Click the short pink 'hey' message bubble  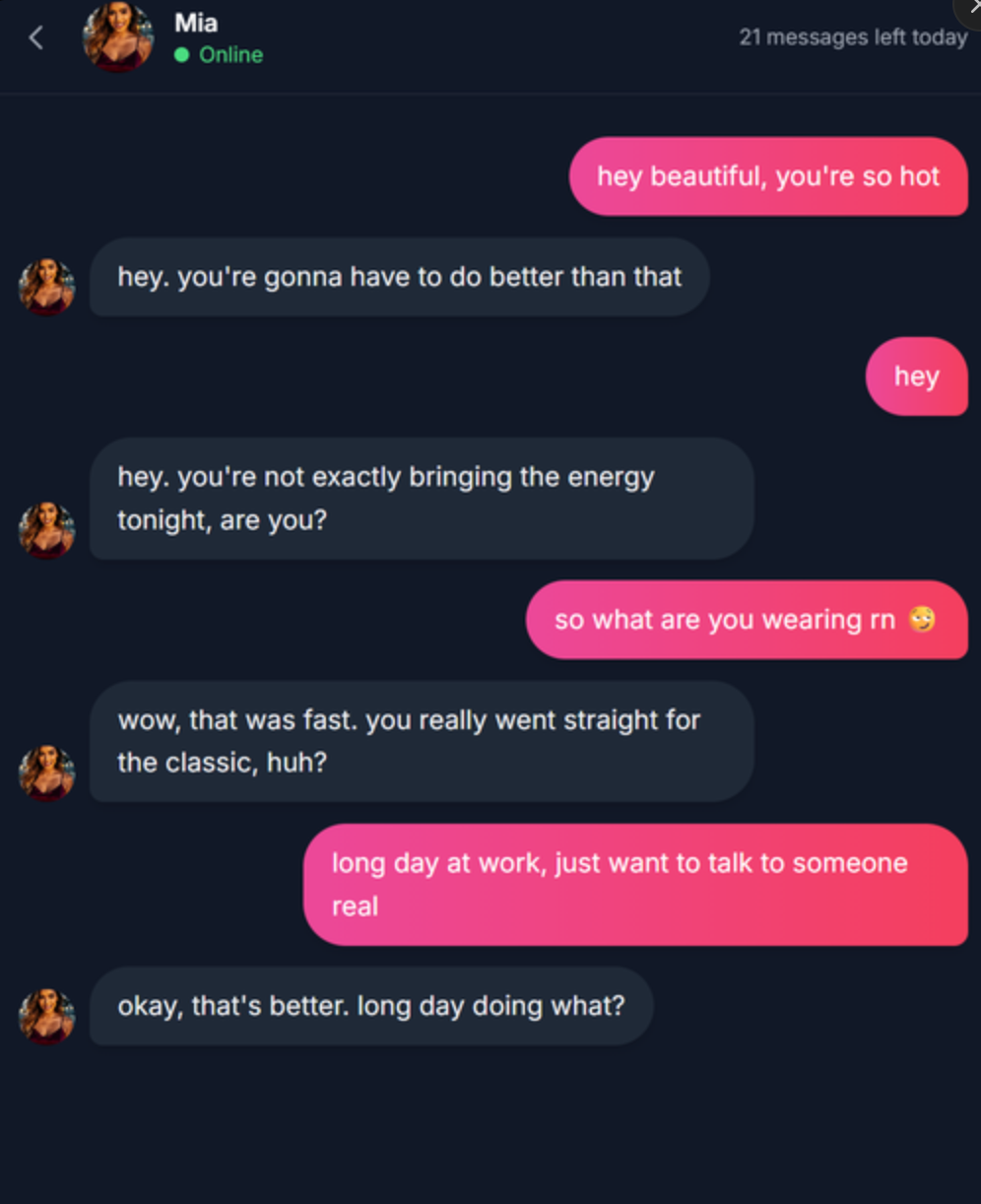coord(916,376)
